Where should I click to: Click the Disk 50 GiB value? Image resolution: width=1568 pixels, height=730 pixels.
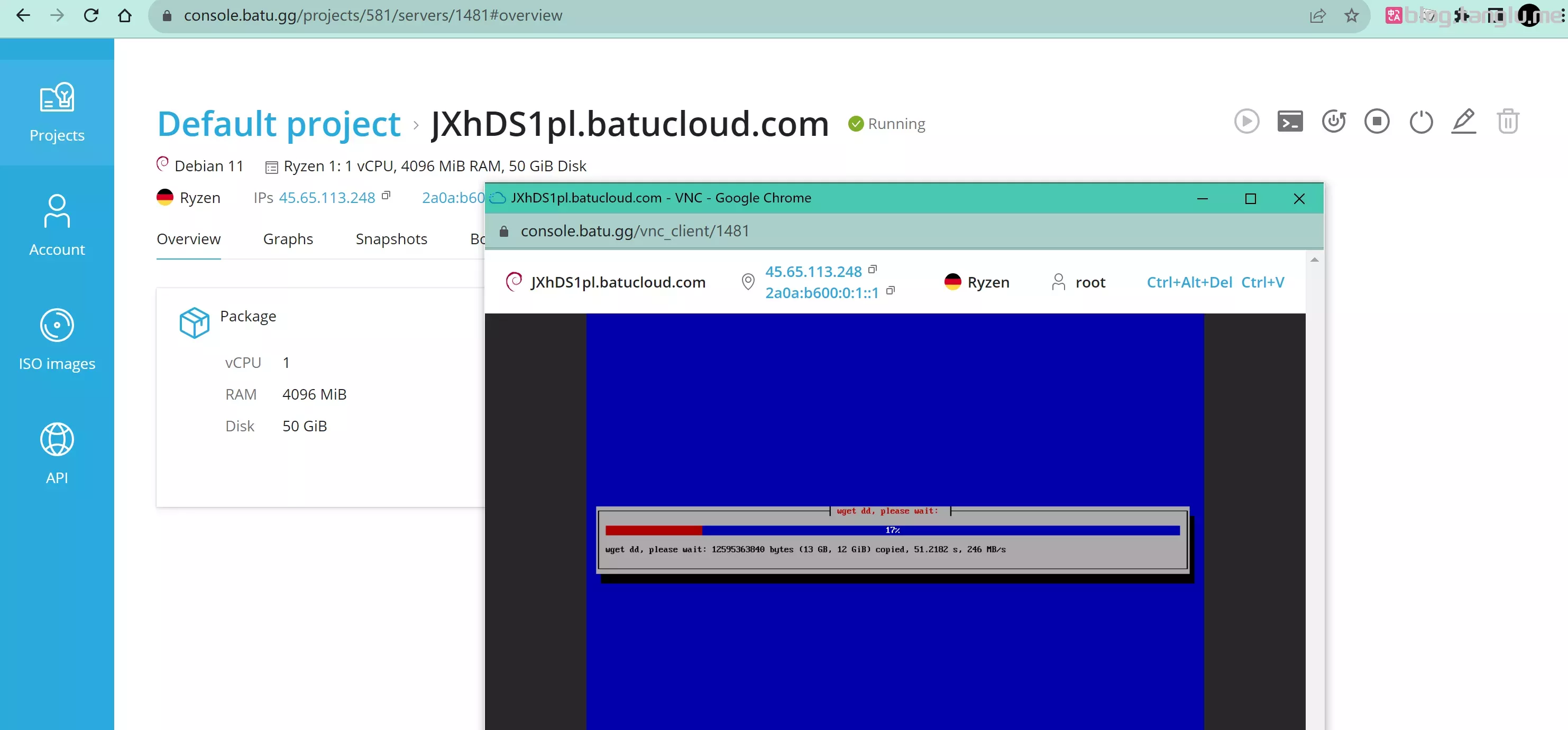[305, 426]
